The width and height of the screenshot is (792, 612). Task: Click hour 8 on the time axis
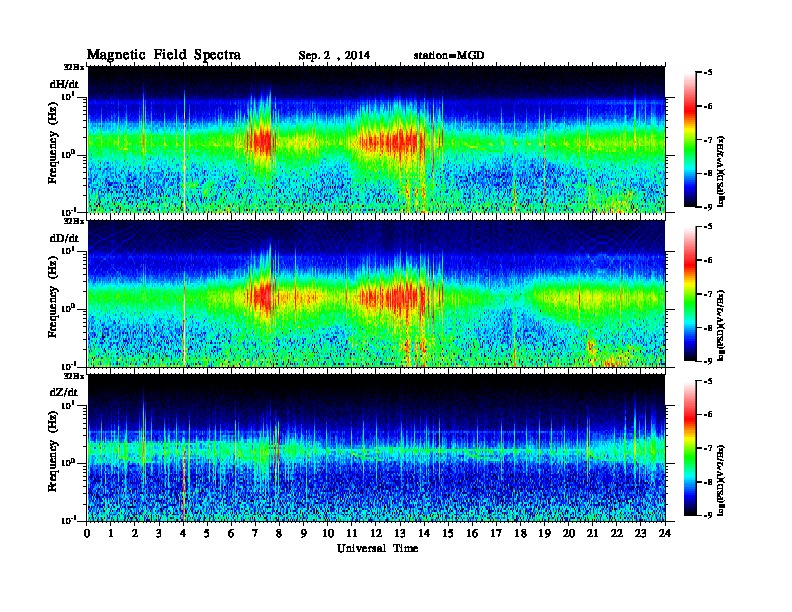pos(279,533)
